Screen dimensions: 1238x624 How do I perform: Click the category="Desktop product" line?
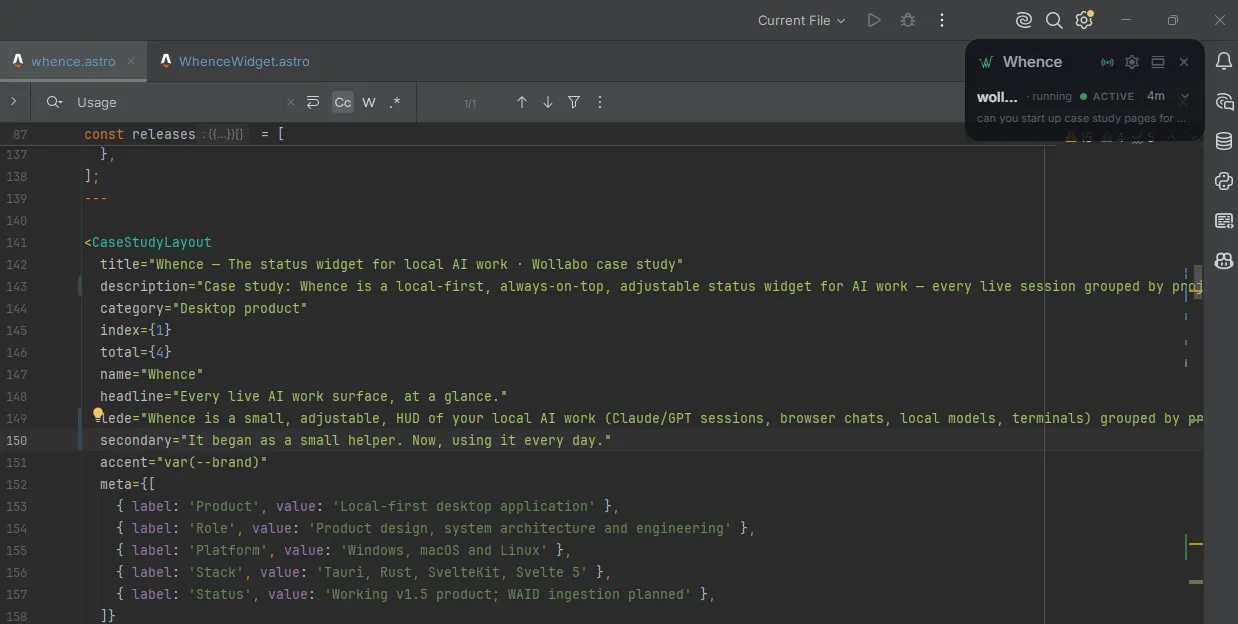(x=204, y=308)
